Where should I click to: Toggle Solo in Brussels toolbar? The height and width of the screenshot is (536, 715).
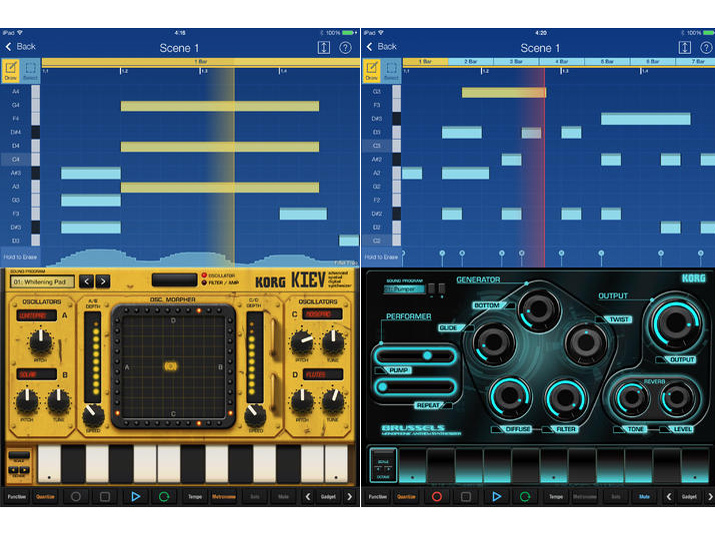616,497
